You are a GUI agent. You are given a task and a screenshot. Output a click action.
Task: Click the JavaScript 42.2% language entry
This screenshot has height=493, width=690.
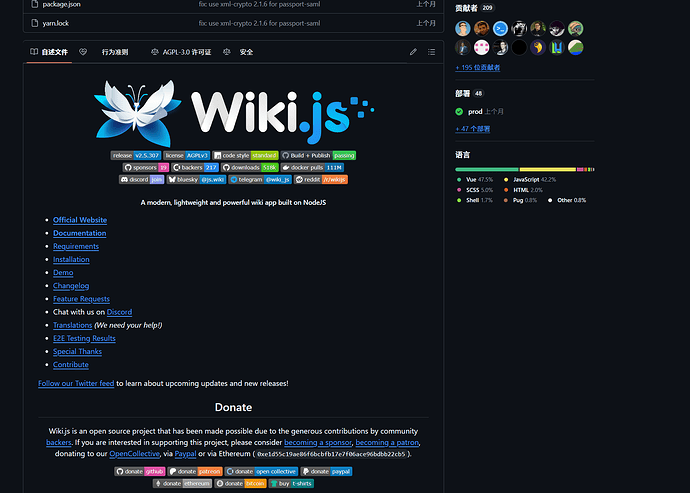530,180
